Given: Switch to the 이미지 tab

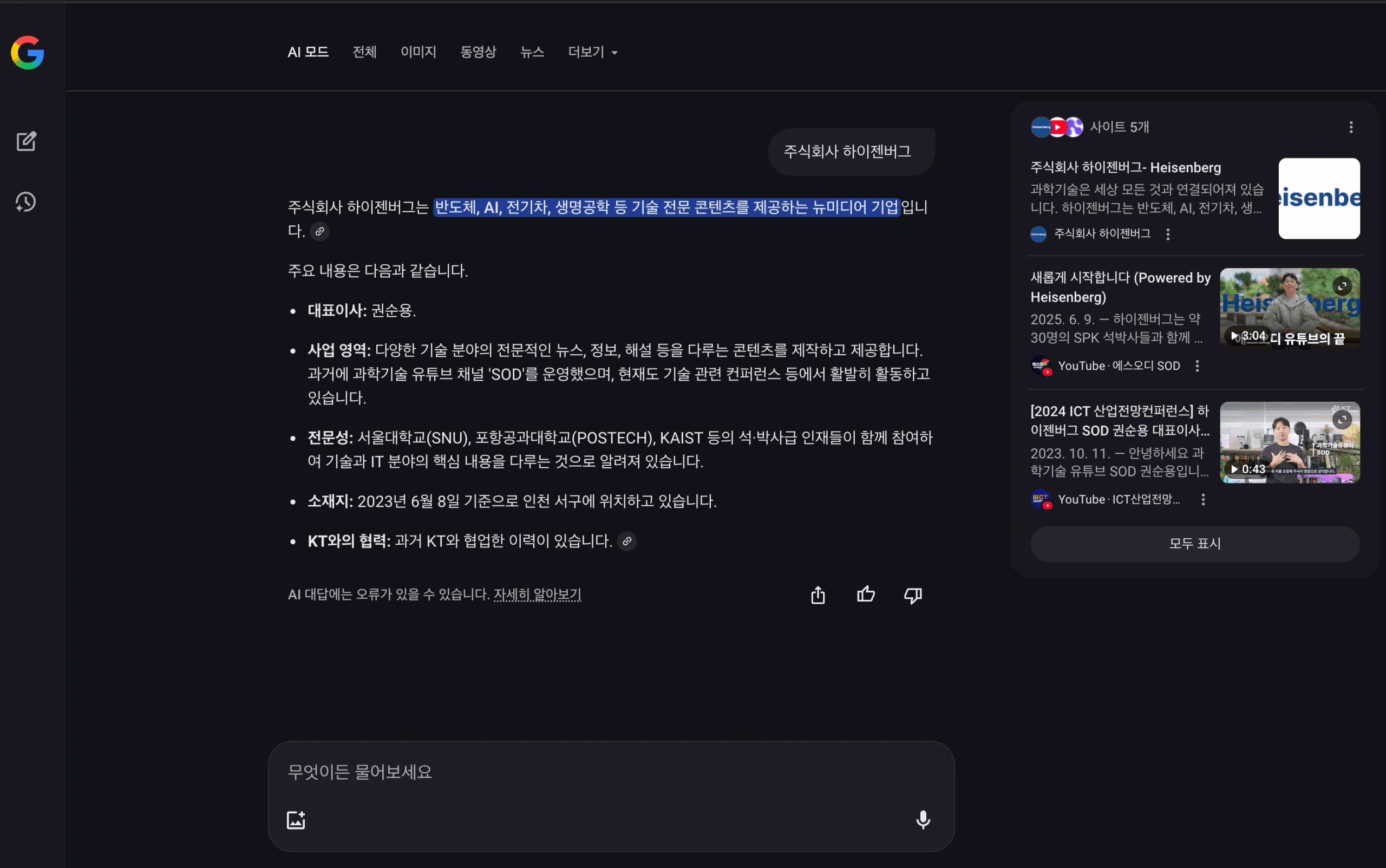Looking at the screenshot, I should pyautogui.click(x=419, y=52).
